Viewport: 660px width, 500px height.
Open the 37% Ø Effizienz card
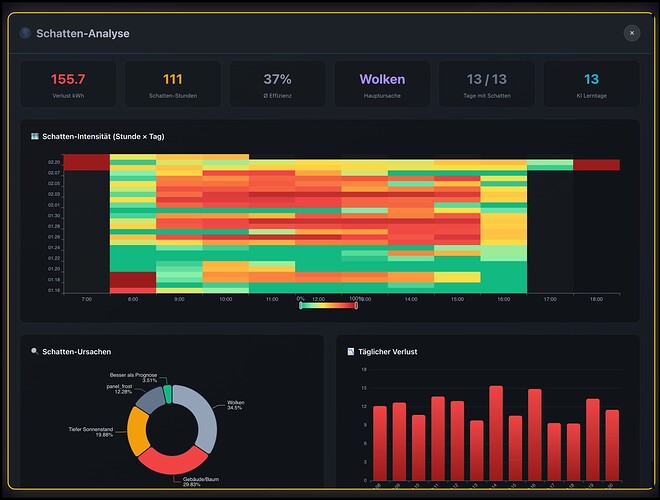click(x=277, y=84)
